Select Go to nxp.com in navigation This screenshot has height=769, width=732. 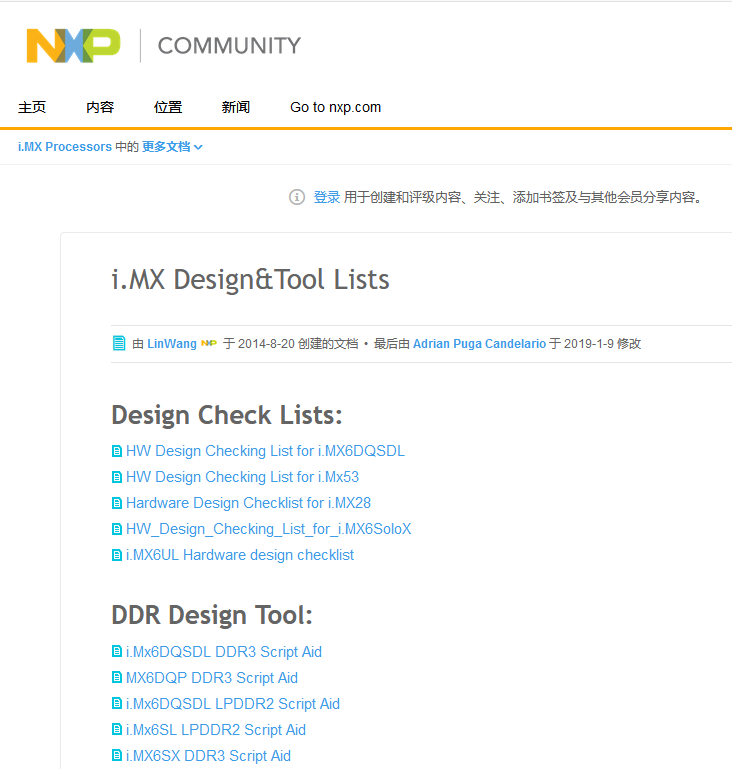coord(335,107)
